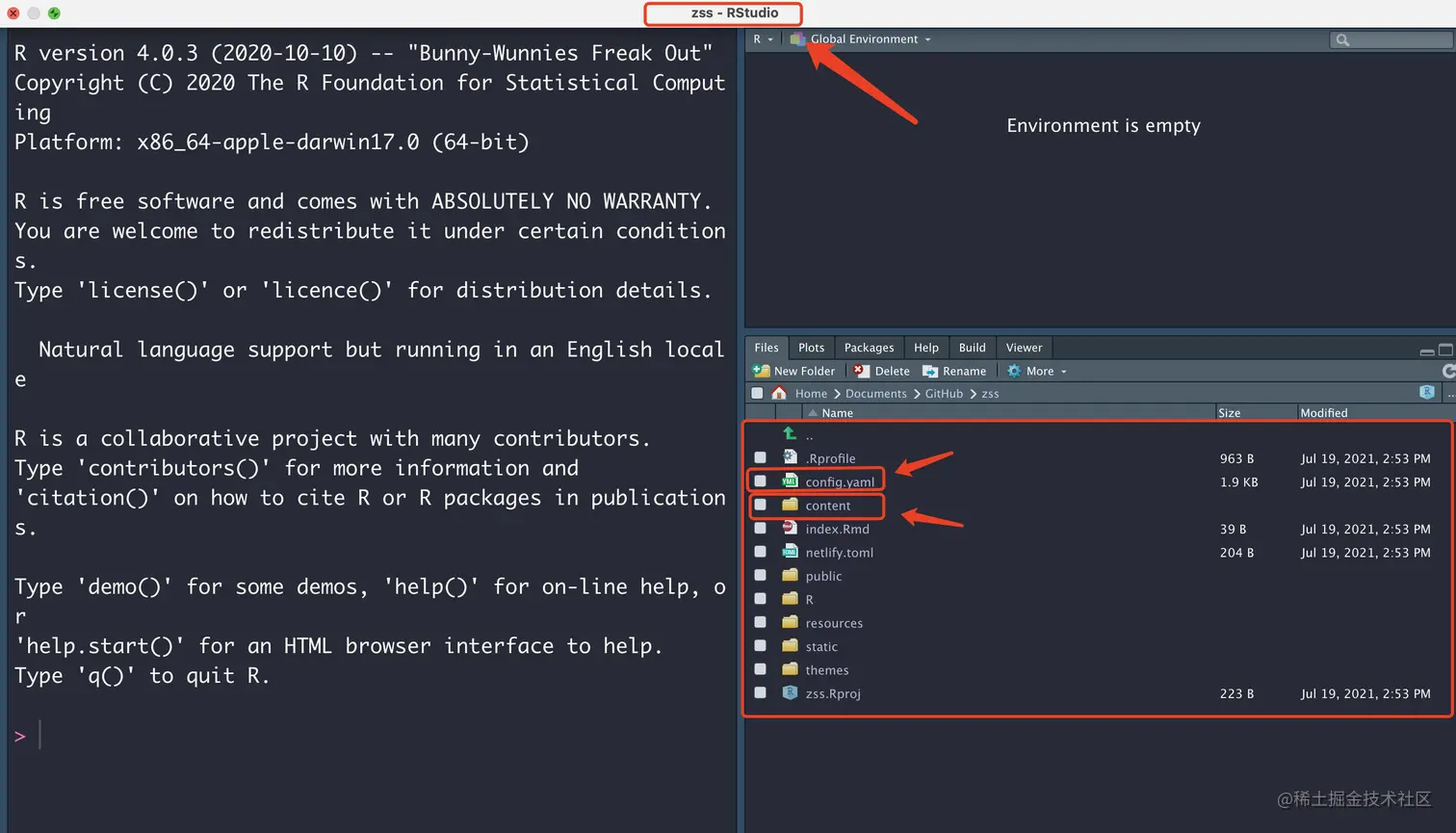Open the static folder icon
Viewport: 1456px width, 833px height.
790,646
